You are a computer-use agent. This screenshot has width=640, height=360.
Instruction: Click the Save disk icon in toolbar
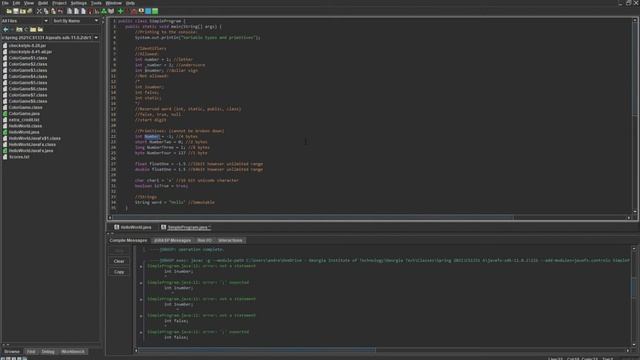16,11
